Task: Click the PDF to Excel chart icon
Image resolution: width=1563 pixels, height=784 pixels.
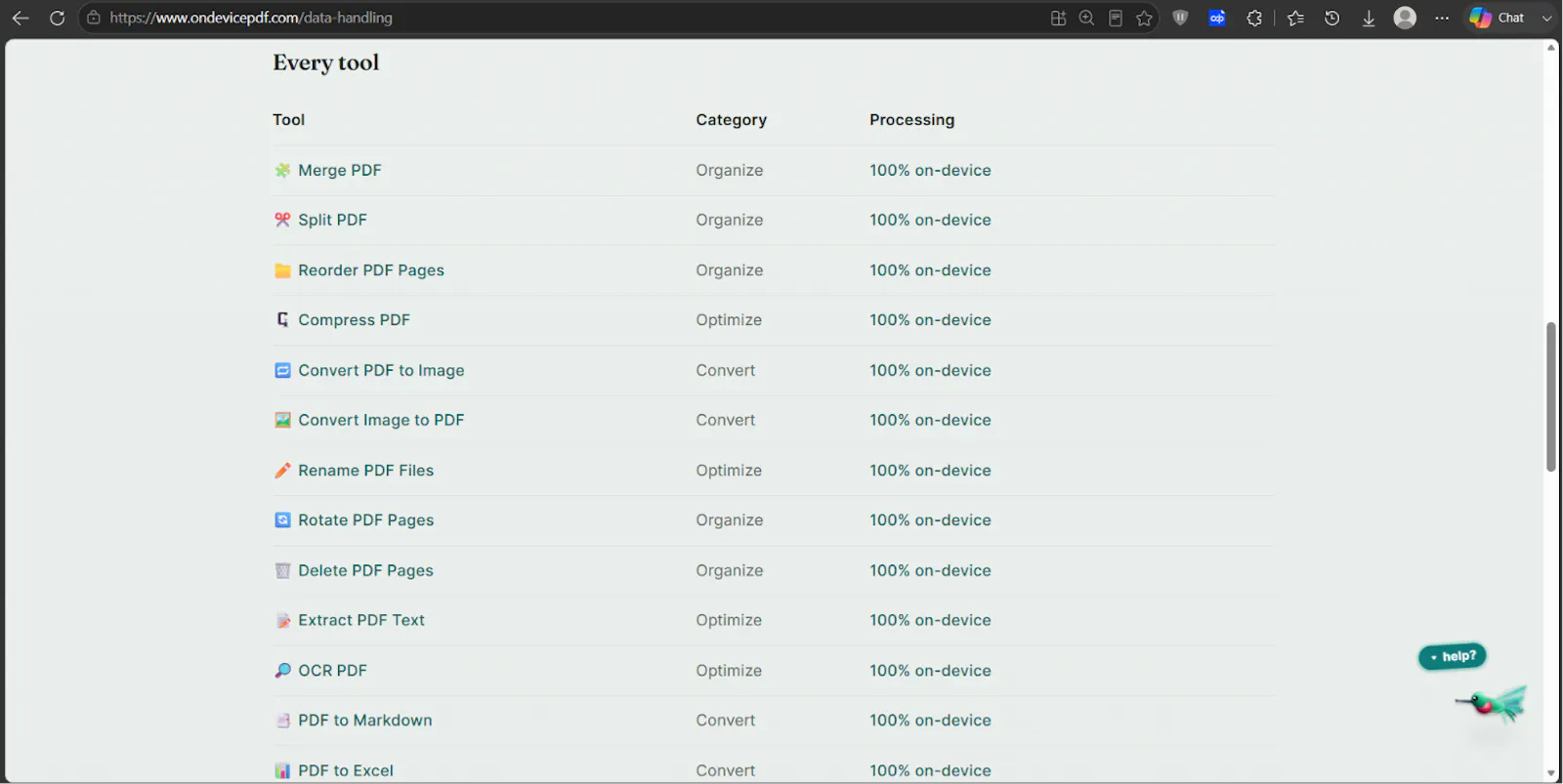Action: coord(282,770)
